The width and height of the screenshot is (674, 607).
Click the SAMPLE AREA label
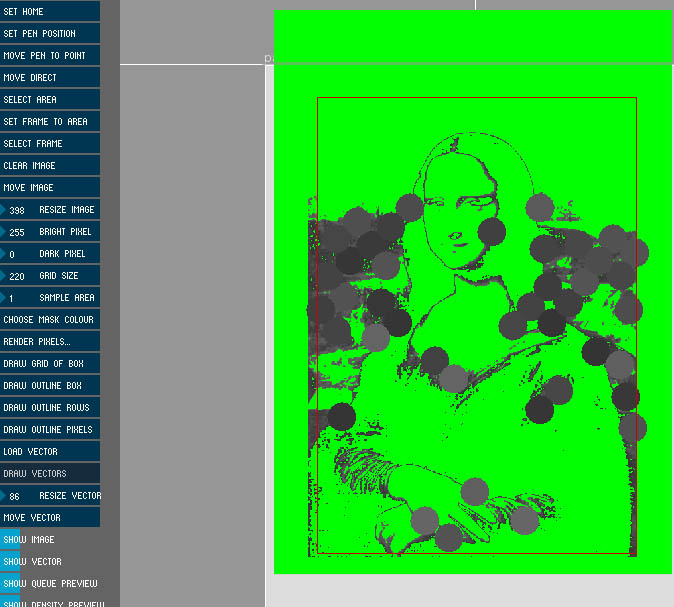[x=67, y=297]
